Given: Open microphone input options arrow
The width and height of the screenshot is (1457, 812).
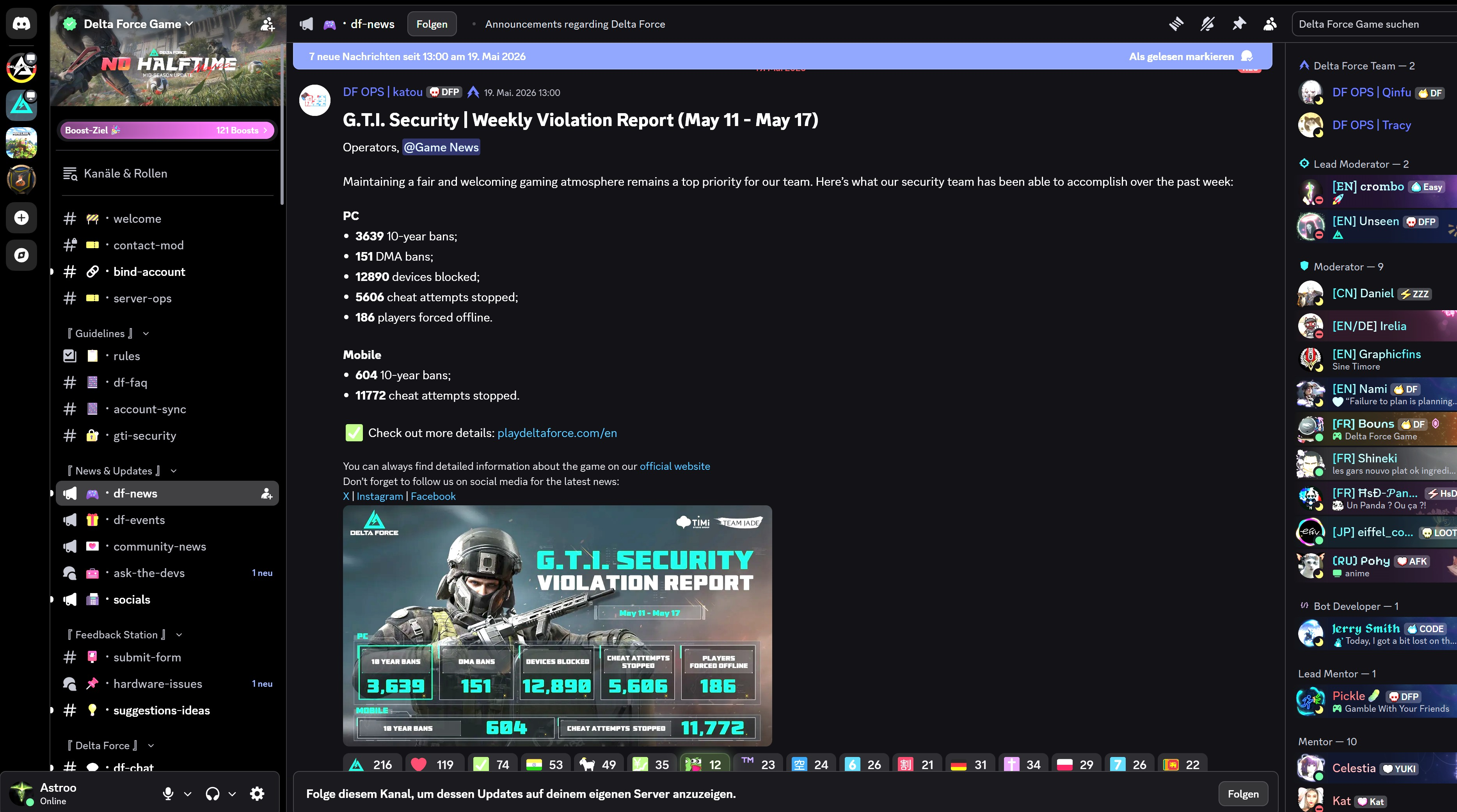Looking at the screenshot, I should (188, 794).
